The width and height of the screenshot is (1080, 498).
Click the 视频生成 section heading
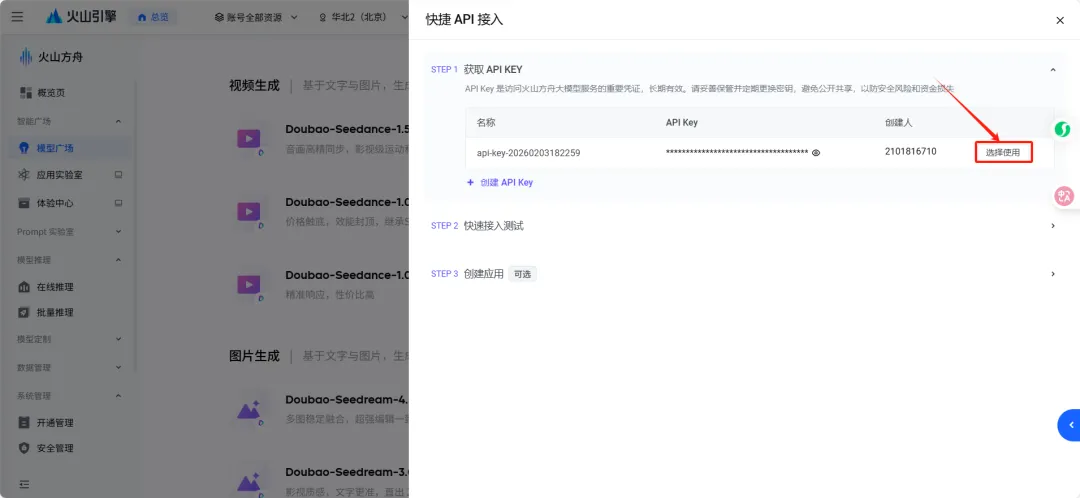(x=254, y=86)
